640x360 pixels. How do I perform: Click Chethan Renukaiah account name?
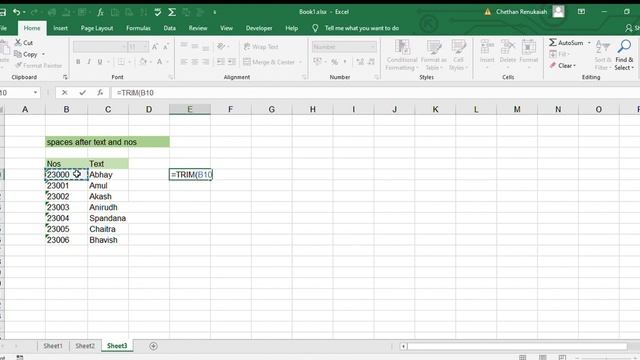coord(521,12)
